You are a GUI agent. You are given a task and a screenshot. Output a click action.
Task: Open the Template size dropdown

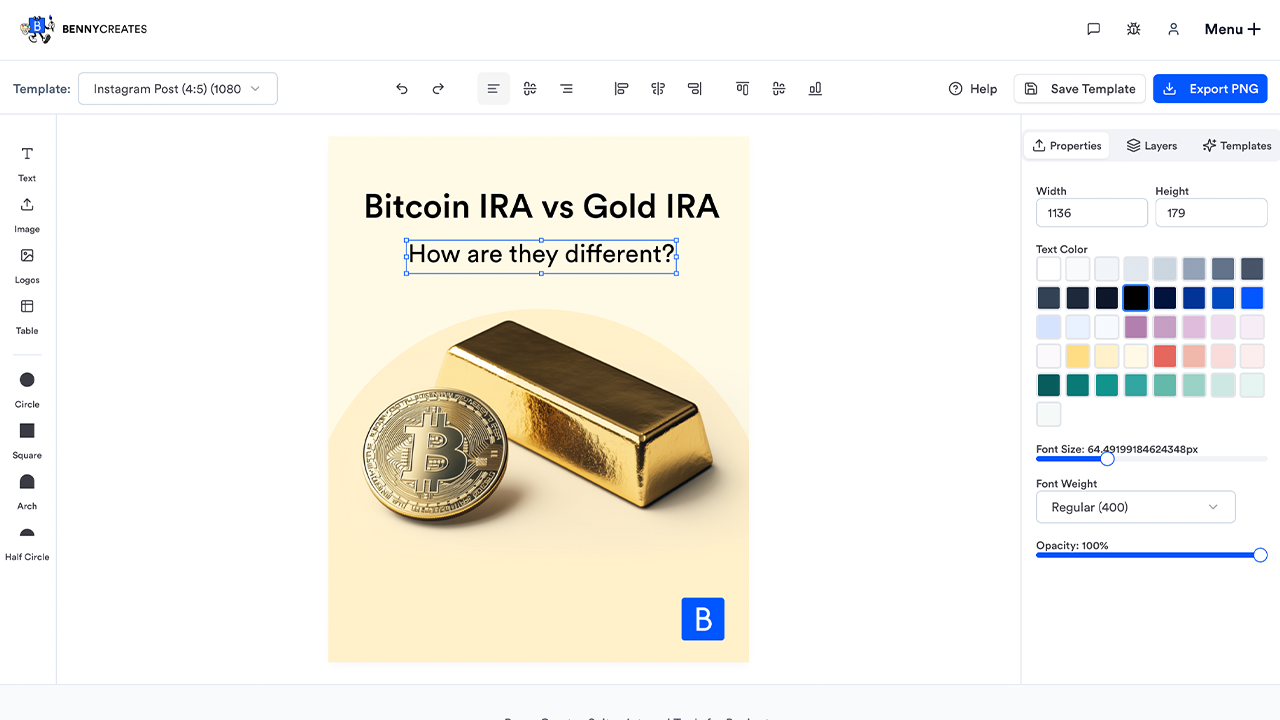coord(178,89)
